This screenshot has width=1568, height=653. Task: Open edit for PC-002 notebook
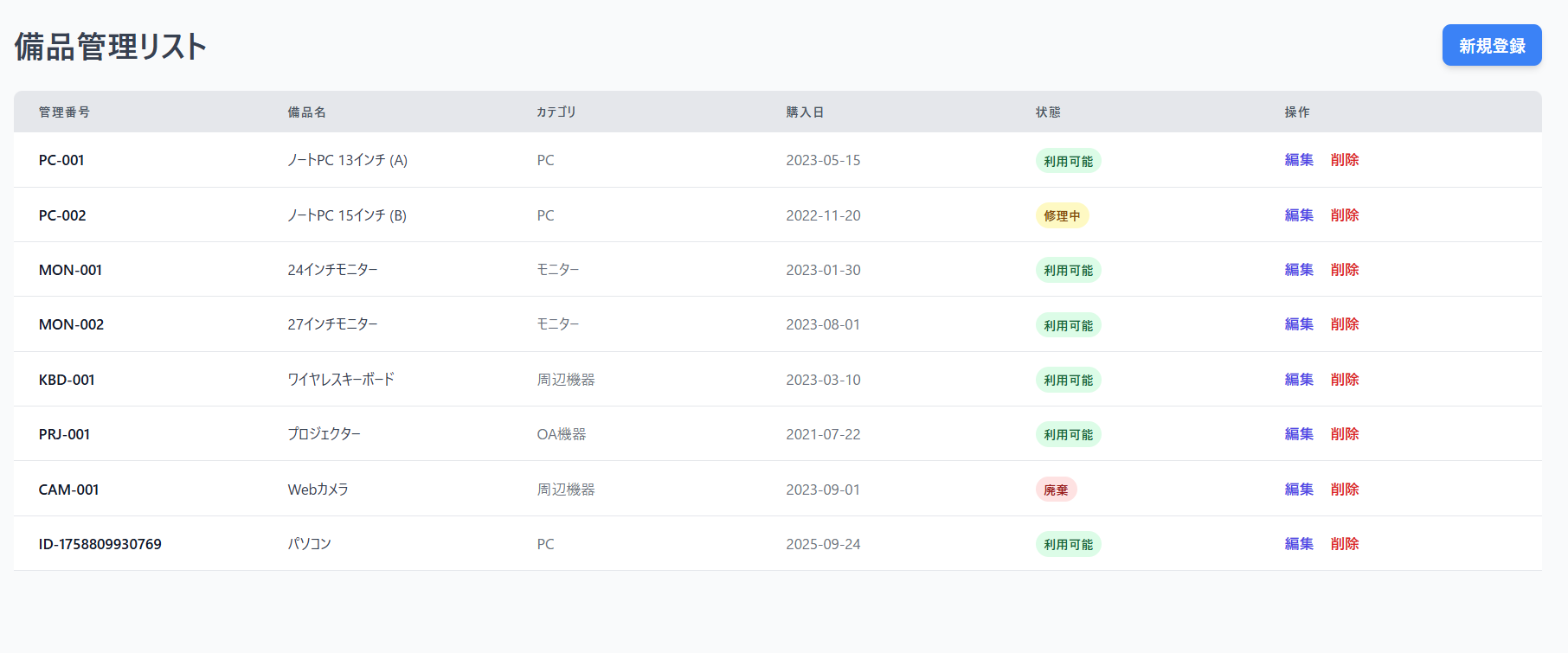[1298, 215]
